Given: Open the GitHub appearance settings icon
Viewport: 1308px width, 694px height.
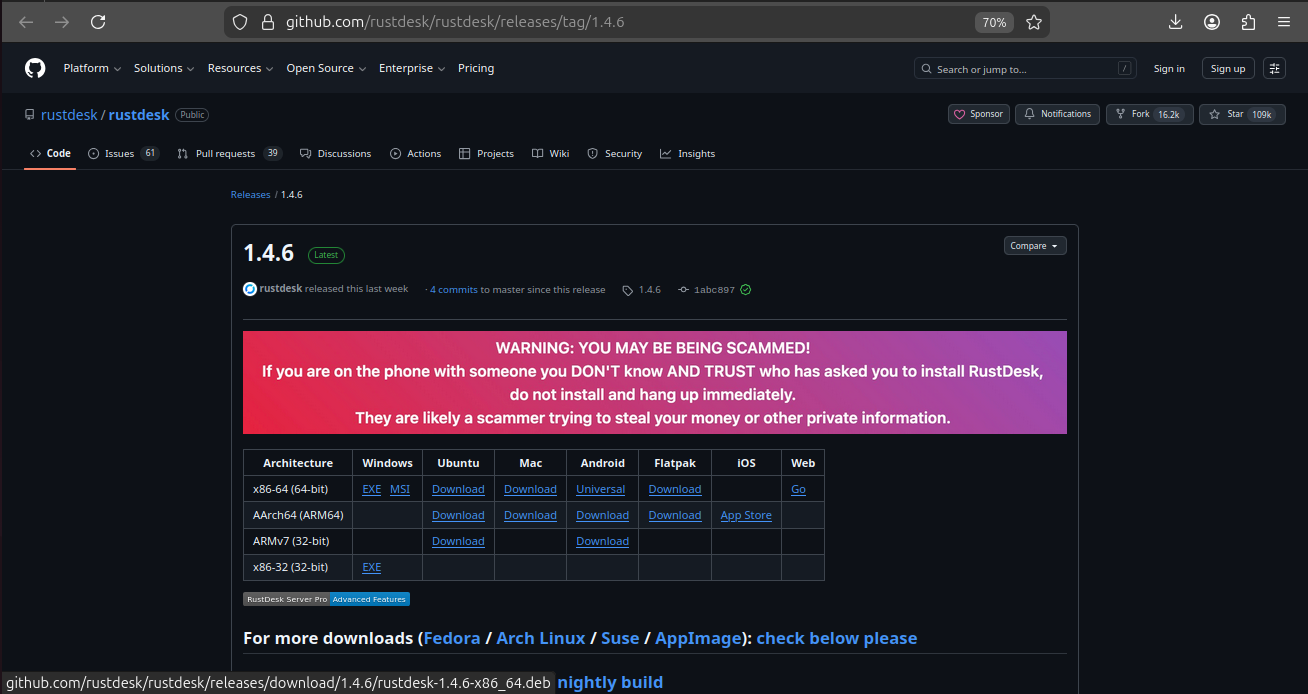Looking at the screenshot, I should (x=1274, y=68).
